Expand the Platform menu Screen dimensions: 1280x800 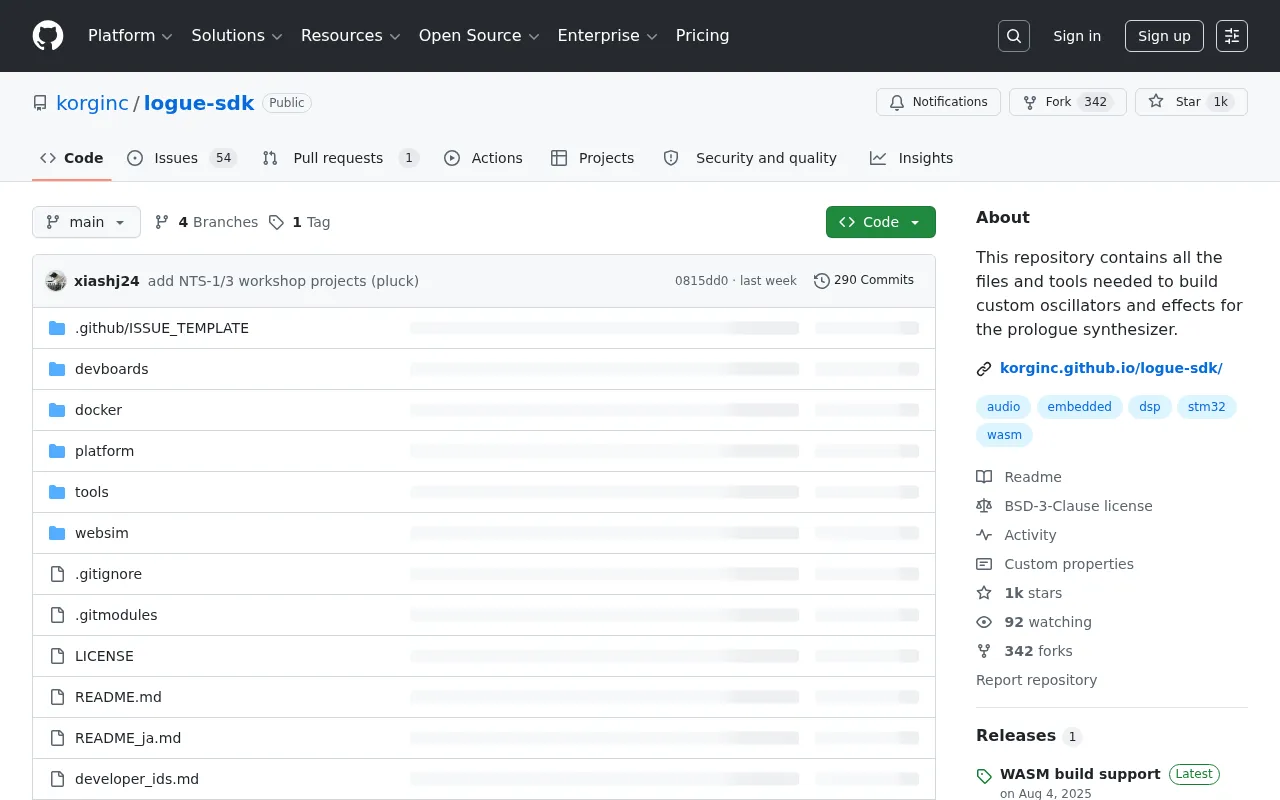pos(130,36)
